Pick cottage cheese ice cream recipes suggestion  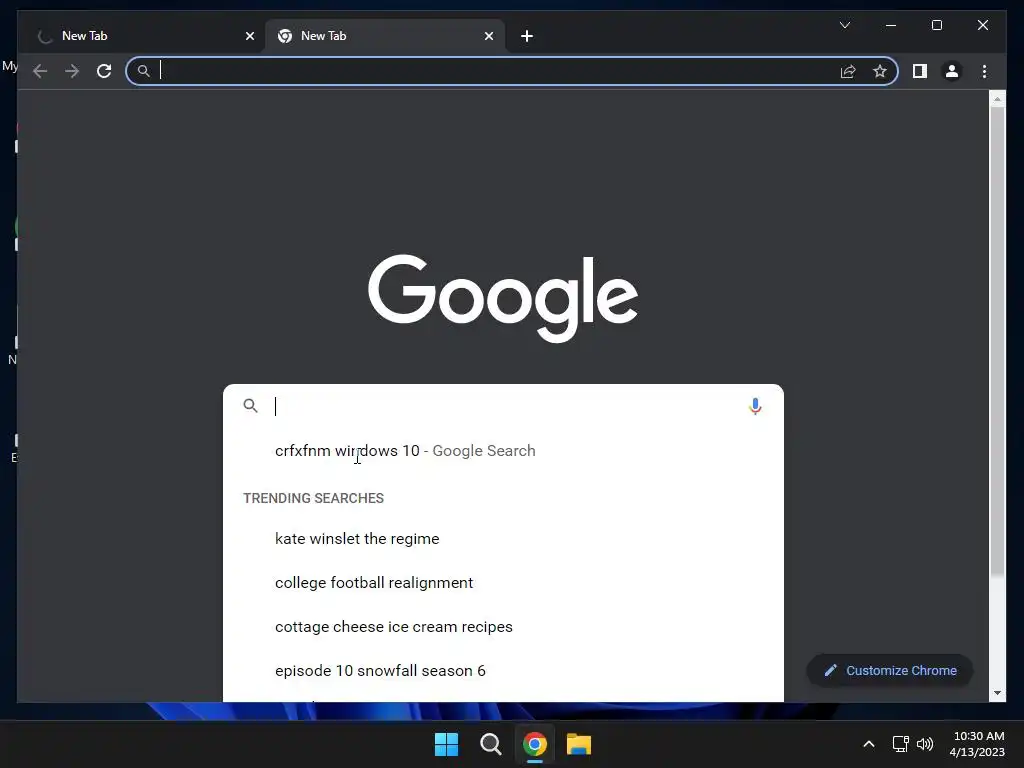point(503,626)
